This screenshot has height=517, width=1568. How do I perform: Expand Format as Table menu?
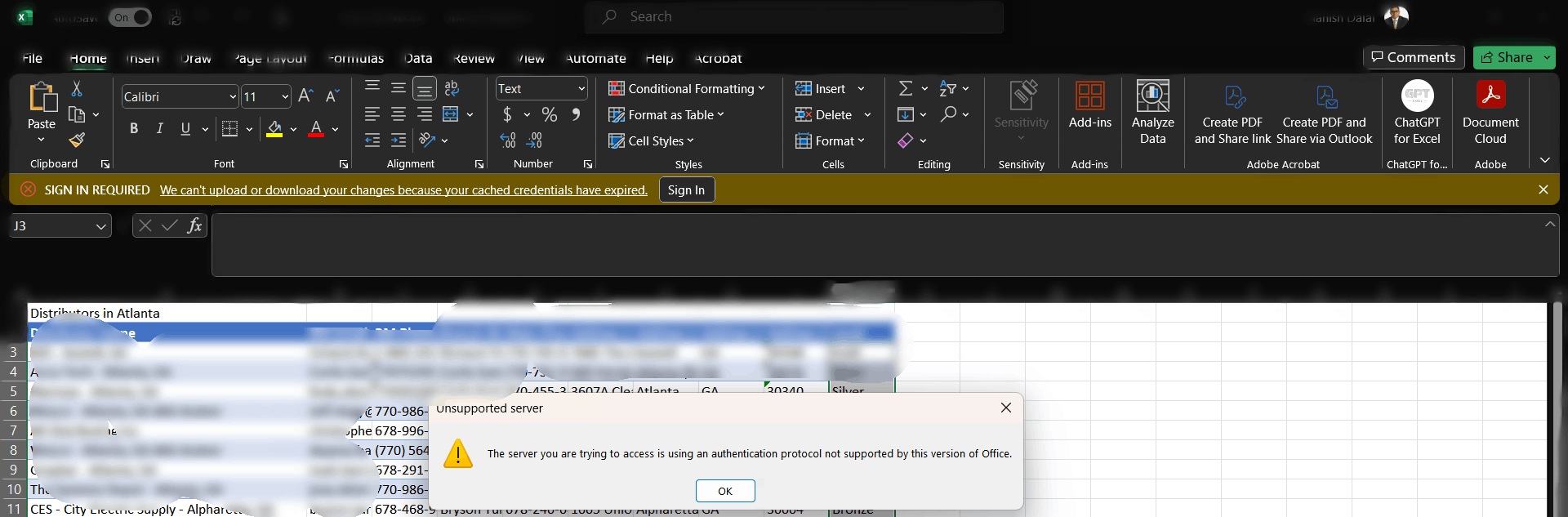click(666, 115)
